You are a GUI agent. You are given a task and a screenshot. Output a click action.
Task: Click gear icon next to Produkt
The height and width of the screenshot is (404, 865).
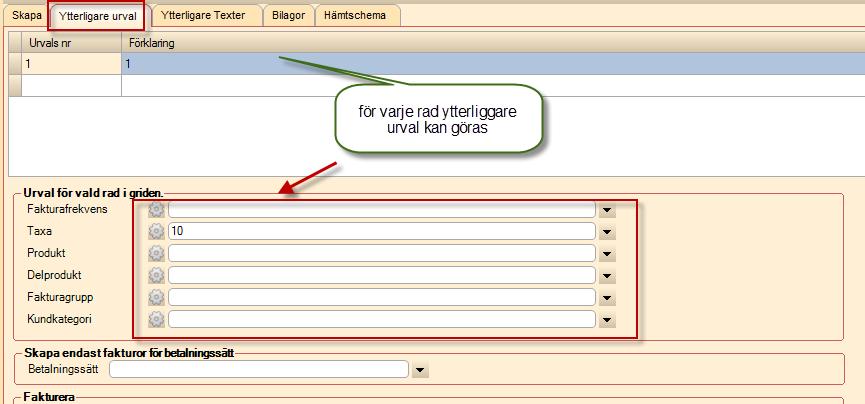(x=157, y=253)
